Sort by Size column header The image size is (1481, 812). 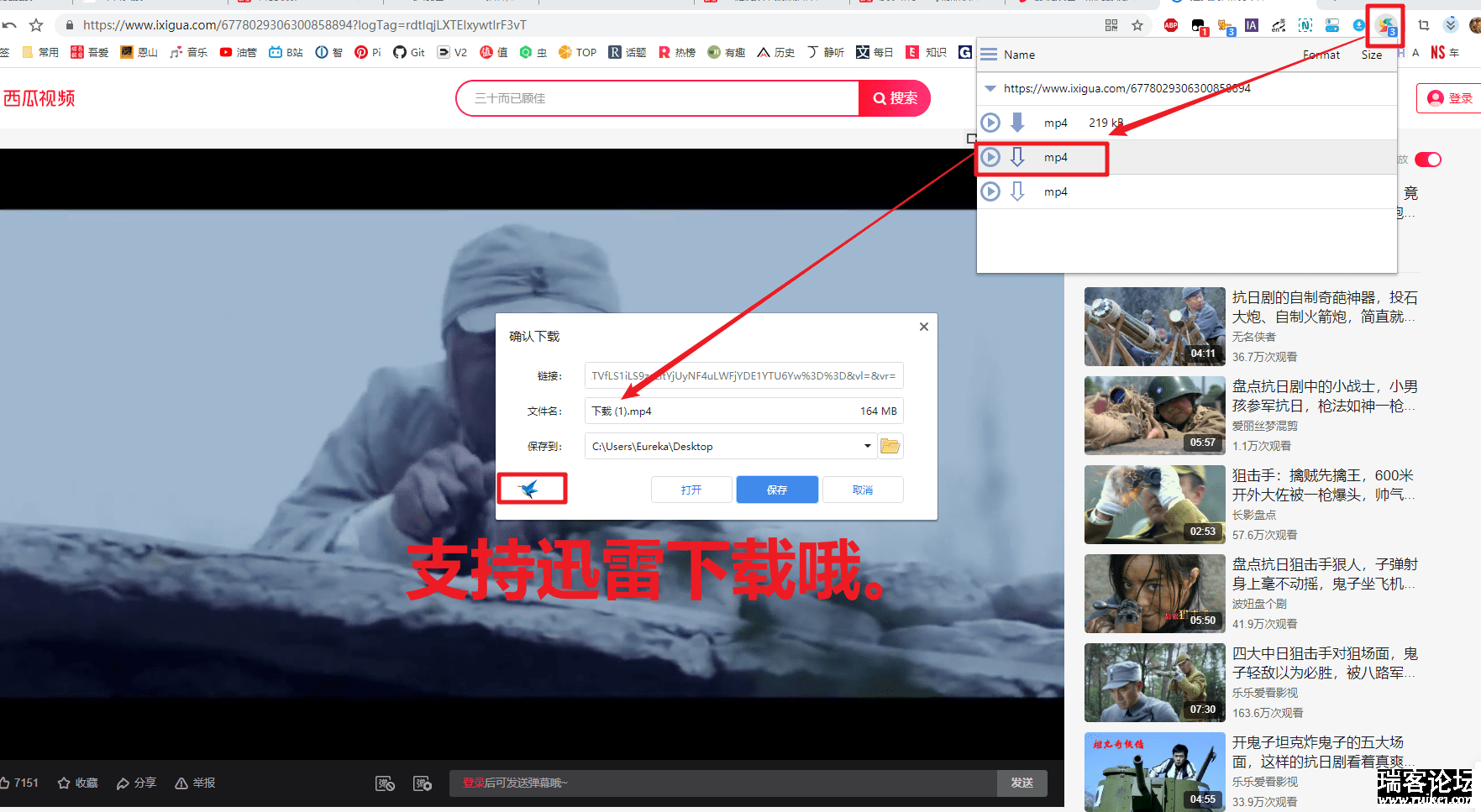[x=1372, y=55]
